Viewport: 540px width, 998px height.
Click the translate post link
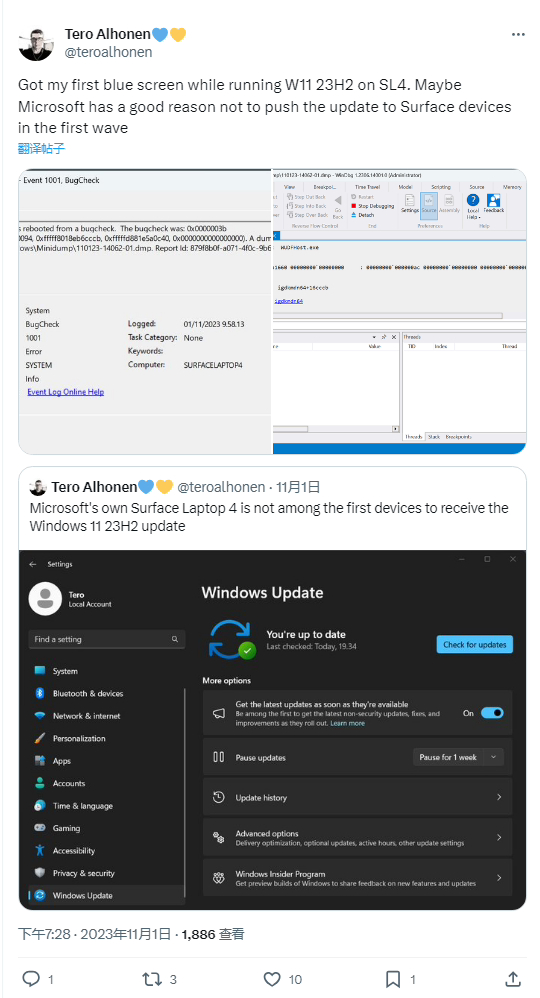point(41,149)
